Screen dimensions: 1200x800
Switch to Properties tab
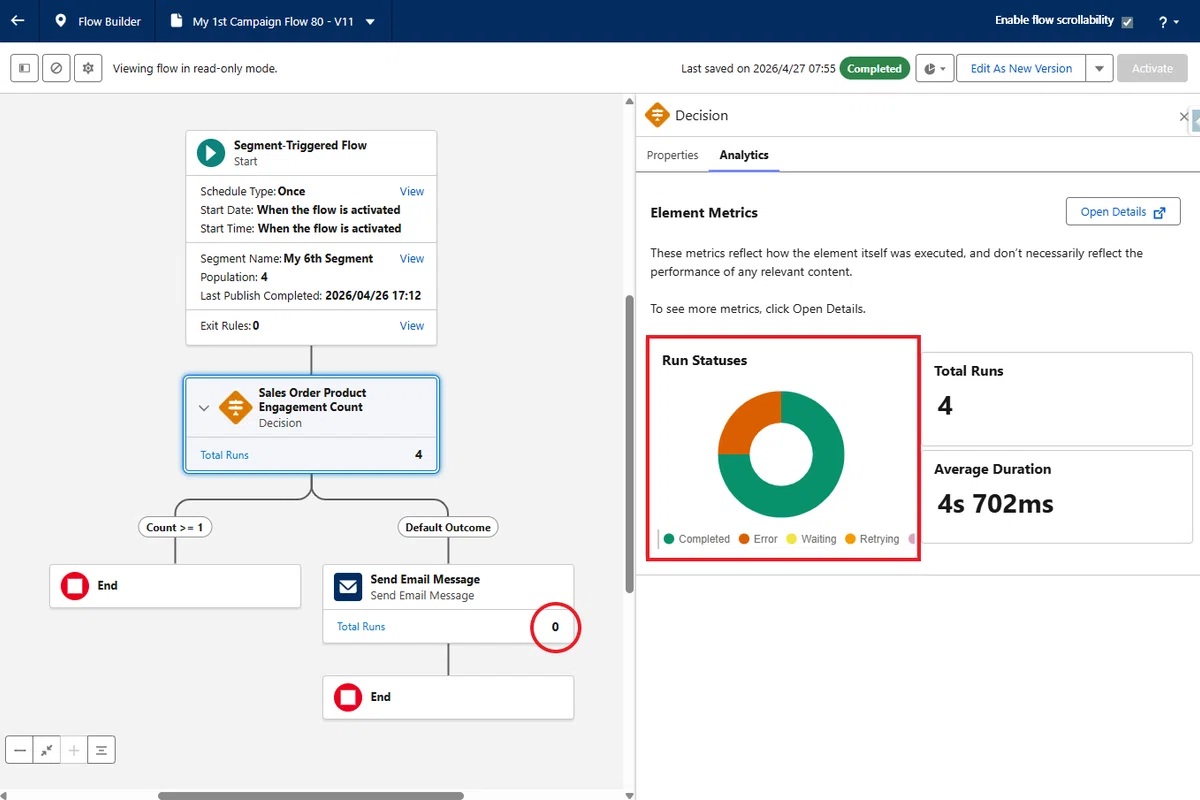[672, 155]
